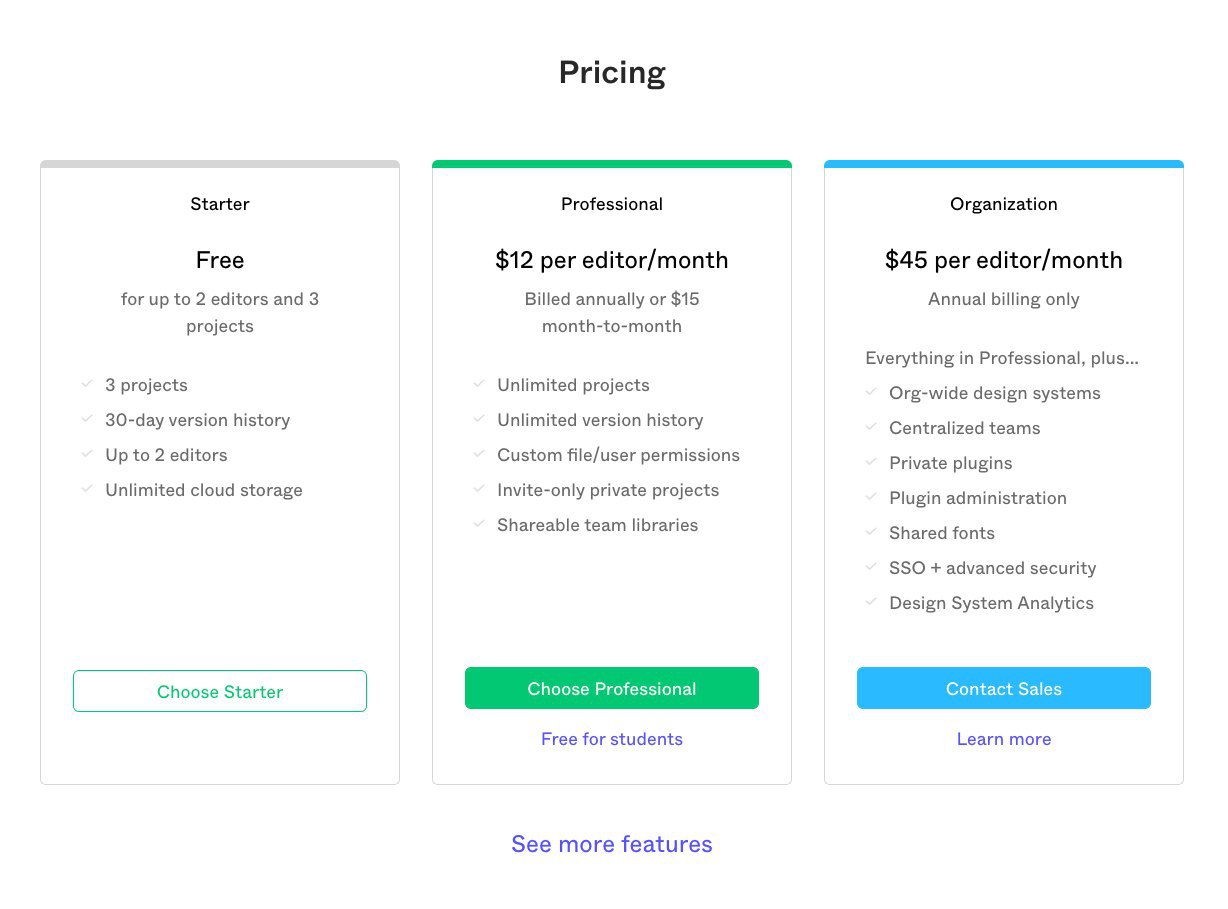Click the checkmark beside Org-wide design systems
The height and width of the screenshot is (909, 1228).
[x=871, y=392]
